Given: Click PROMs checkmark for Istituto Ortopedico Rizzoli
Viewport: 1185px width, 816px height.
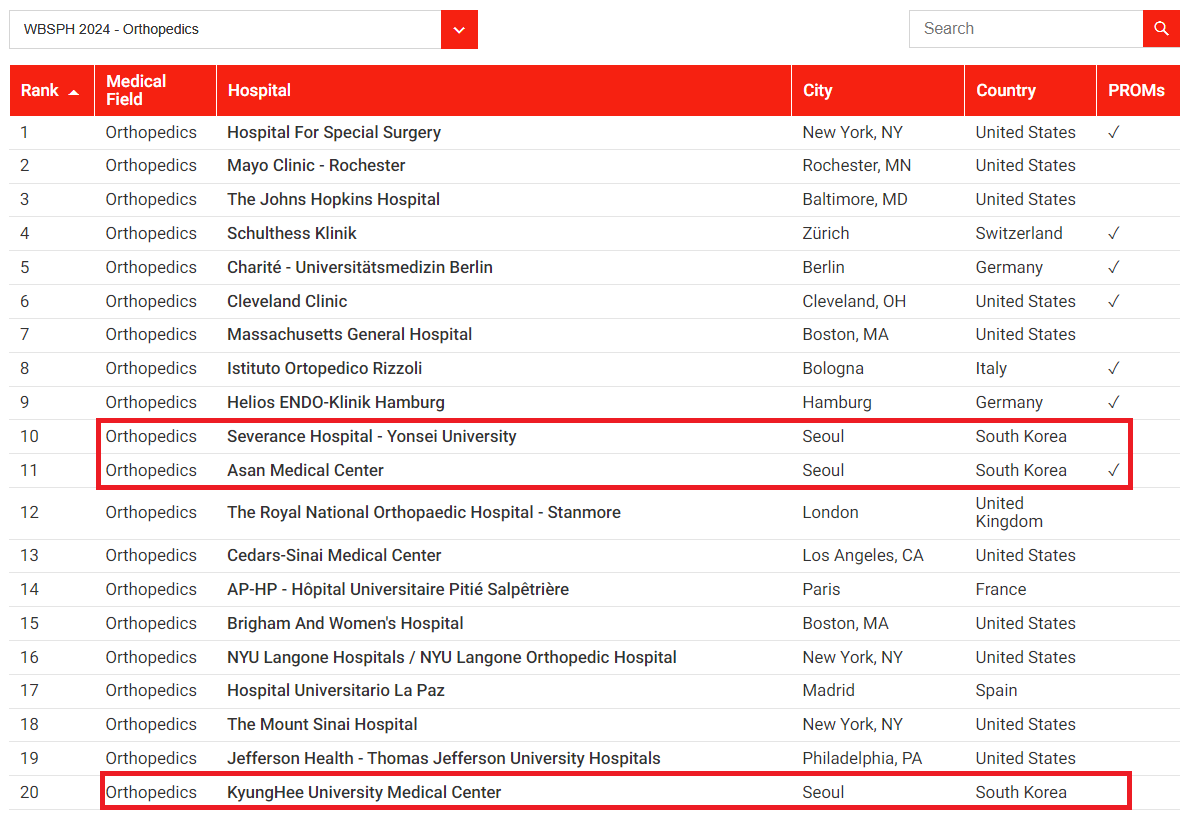Looking at the screenshot, I should tap(1113, 369).
